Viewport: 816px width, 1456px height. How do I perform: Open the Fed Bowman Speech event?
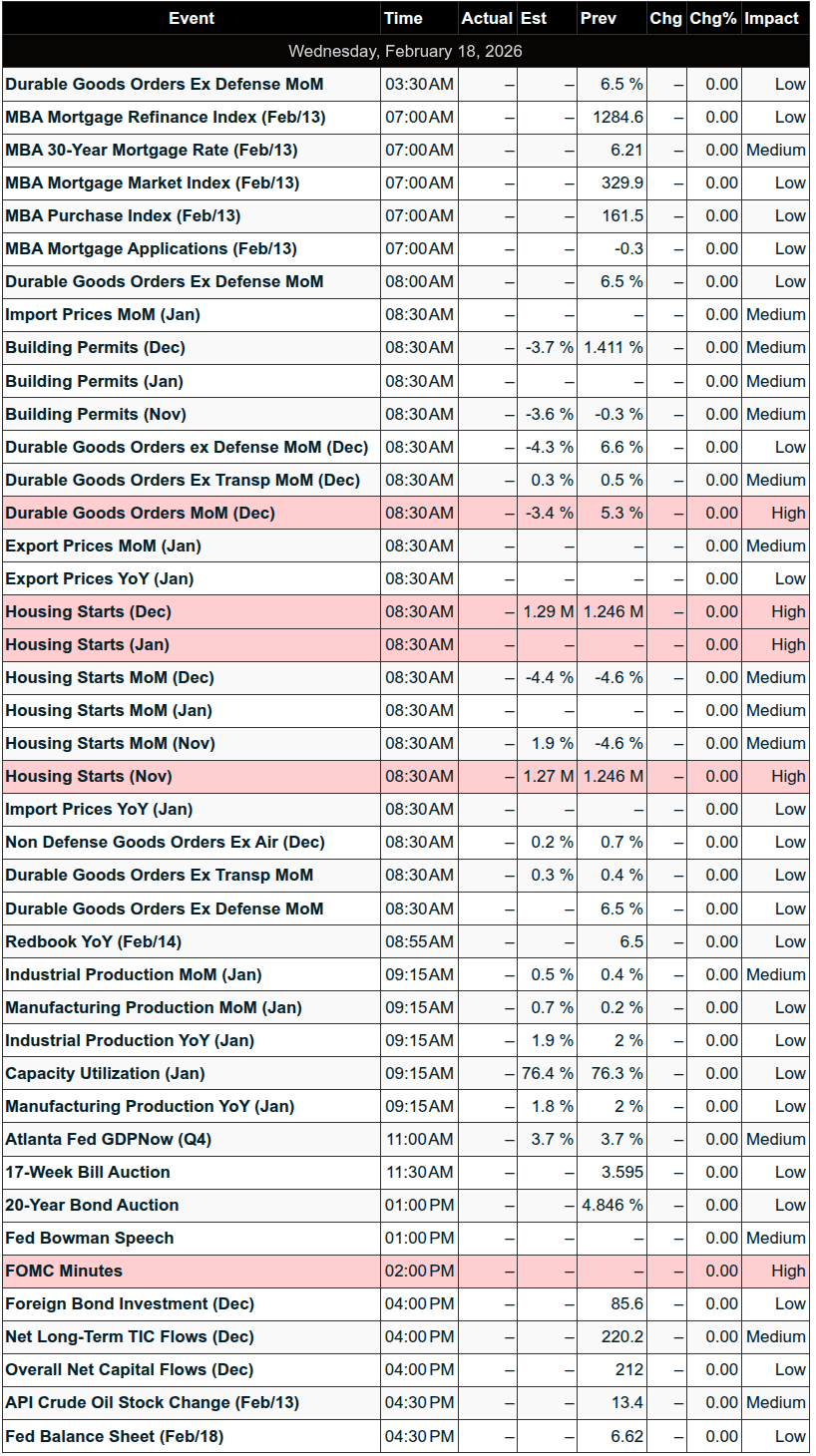(90, 1238)
